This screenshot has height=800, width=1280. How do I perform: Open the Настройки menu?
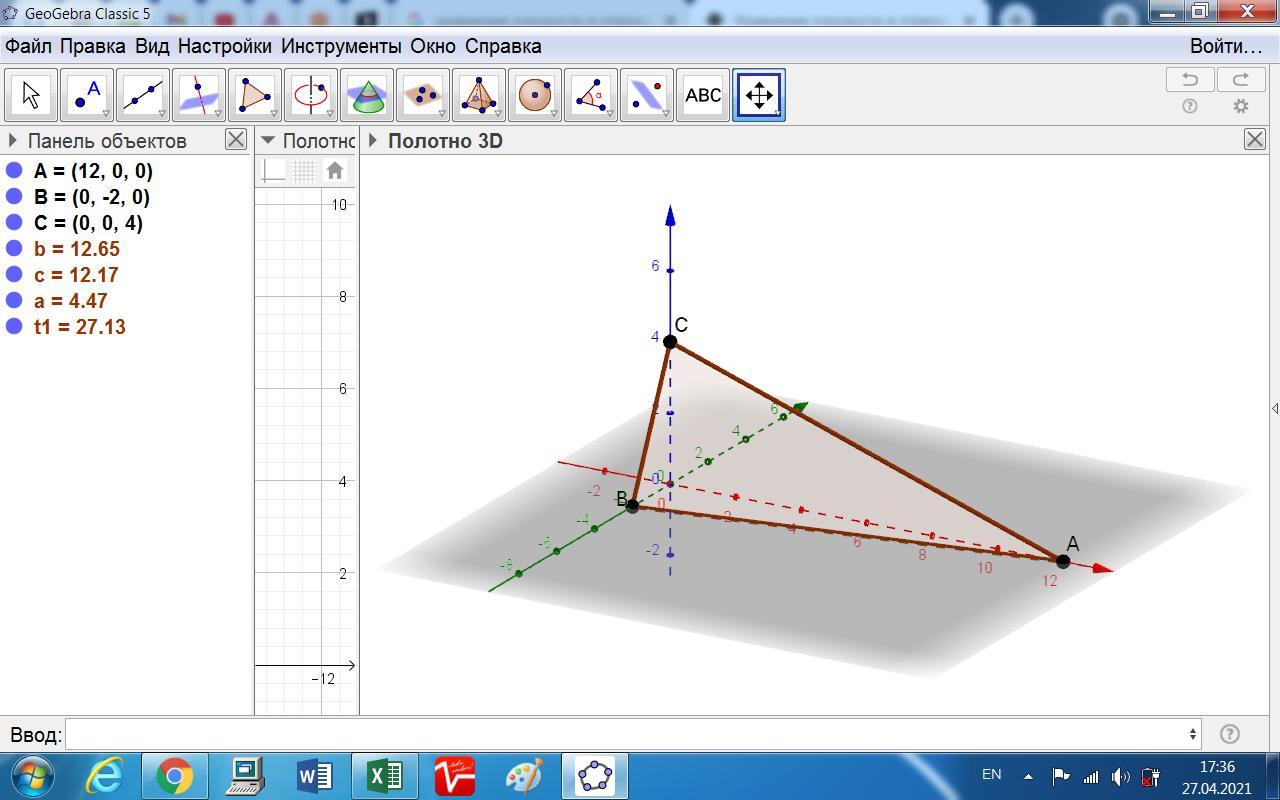tap(225, 46)
